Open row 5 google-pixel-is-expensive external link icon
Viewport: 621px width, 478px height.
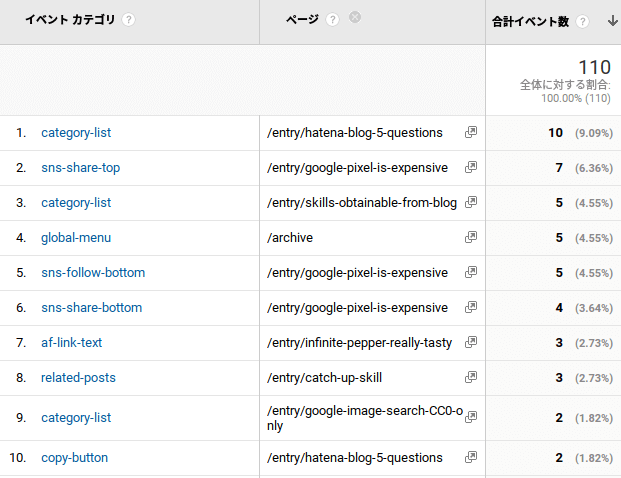pyautogui.click(x=471, y=272)
